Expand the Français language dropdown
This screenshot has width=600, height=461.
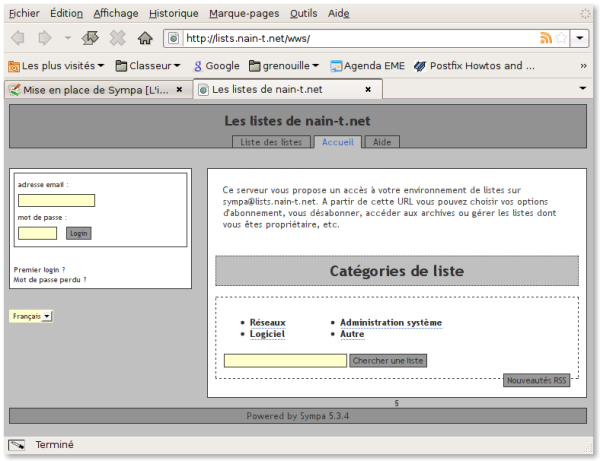[31, 316]
